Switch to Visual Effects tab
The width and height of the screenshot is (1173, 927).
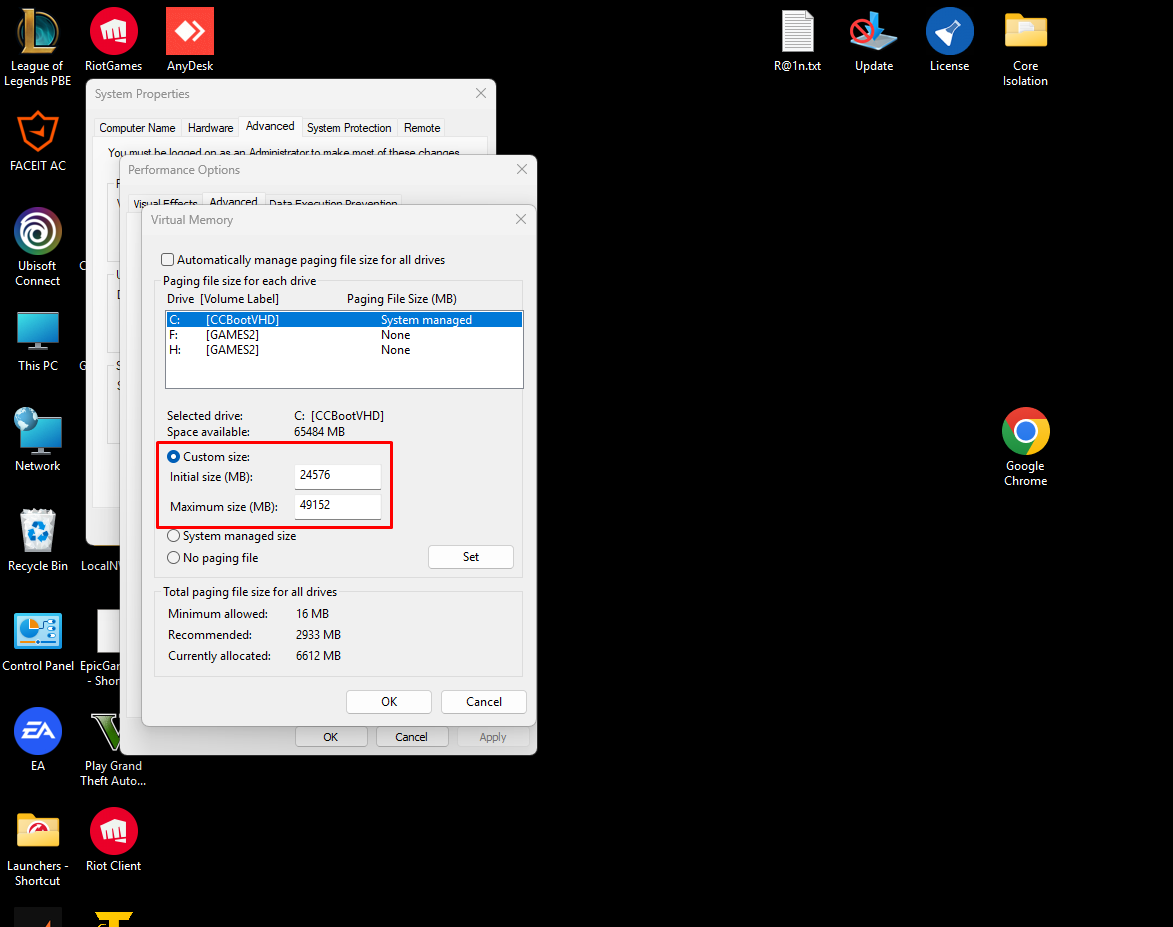[165, 203]
